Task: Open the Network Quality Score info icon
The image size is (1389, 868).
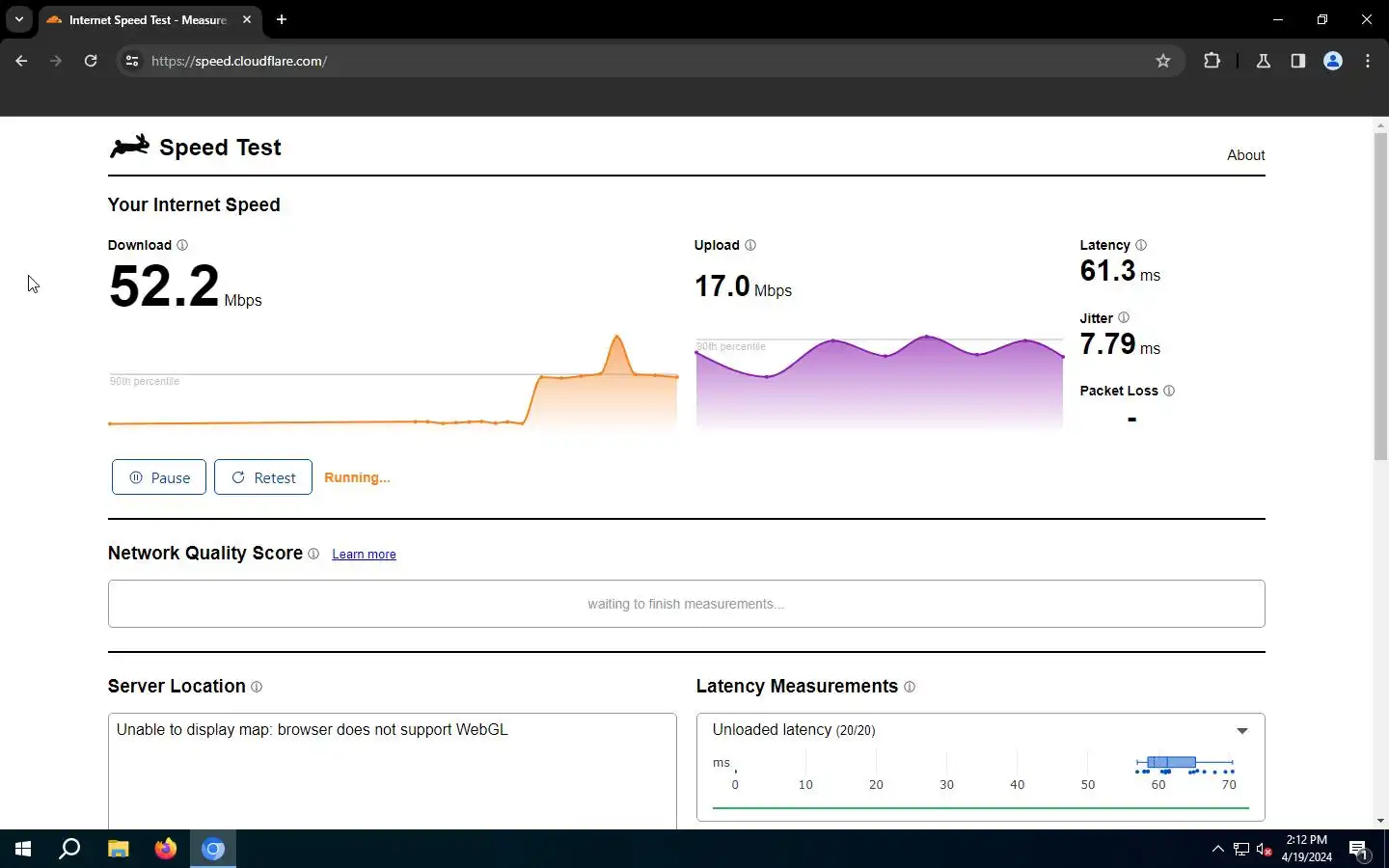Action: pyautogui.click(x=313, y=554)
